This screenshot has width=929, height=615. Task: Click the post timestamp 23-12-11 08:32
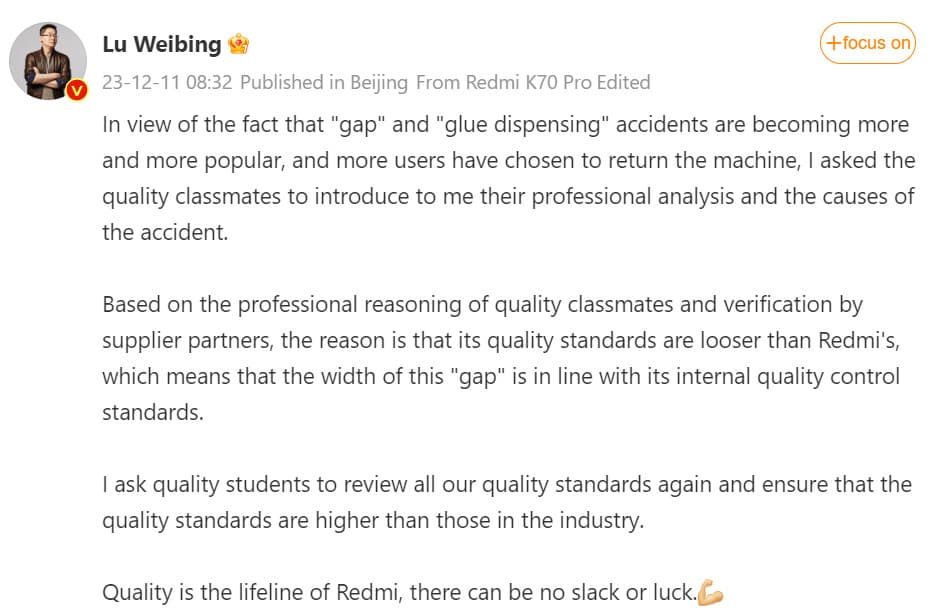167,83
